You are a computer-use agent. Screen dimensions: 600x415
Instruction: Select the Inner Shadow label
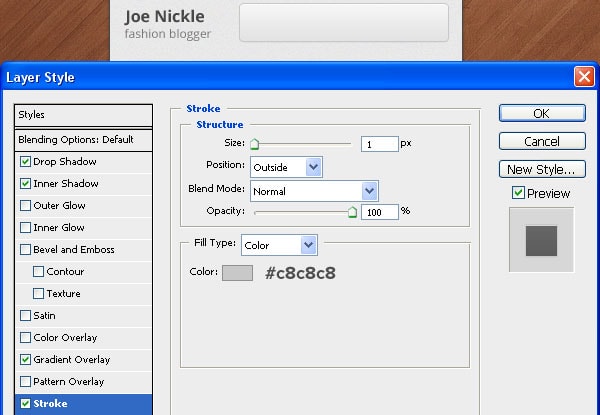point(66,184)
